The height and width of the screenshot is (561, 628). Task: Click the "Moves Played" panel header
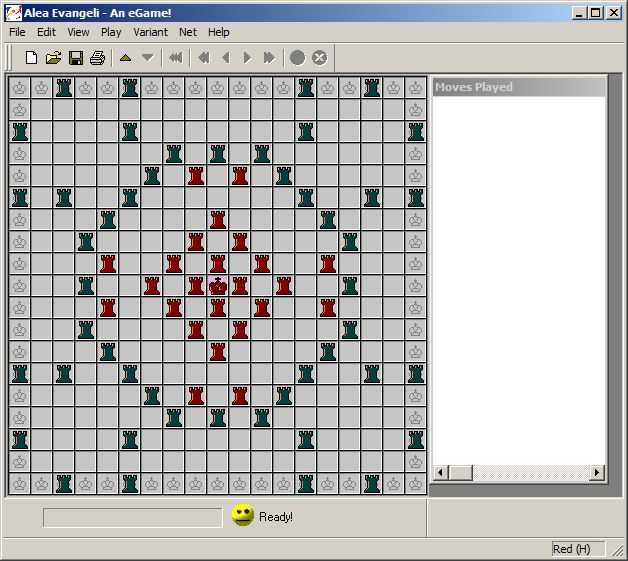click(519, 87)
